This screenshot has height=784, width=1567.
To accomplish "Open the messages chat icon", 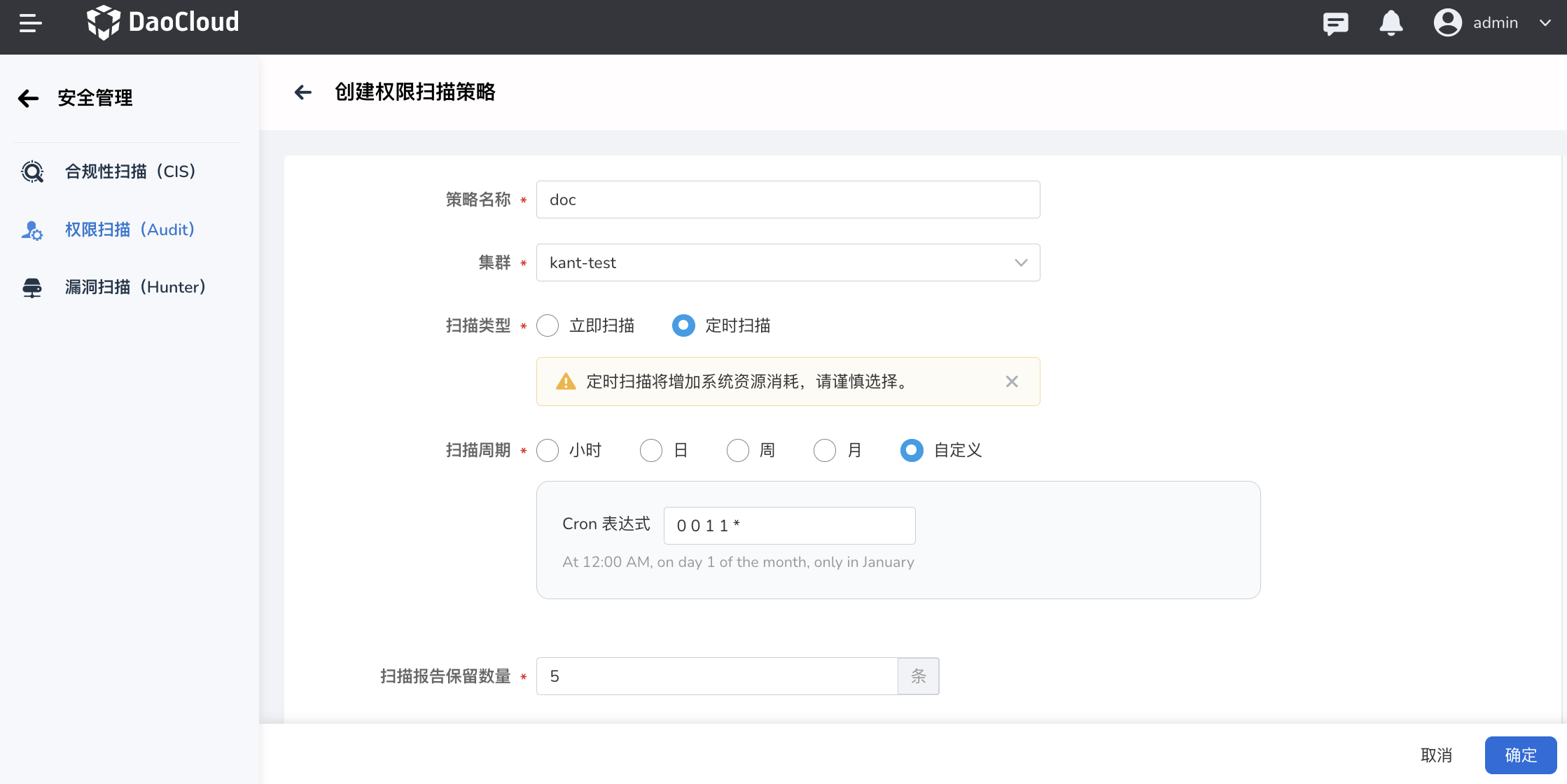I will pyautogui.click(x=1335, y=23).
